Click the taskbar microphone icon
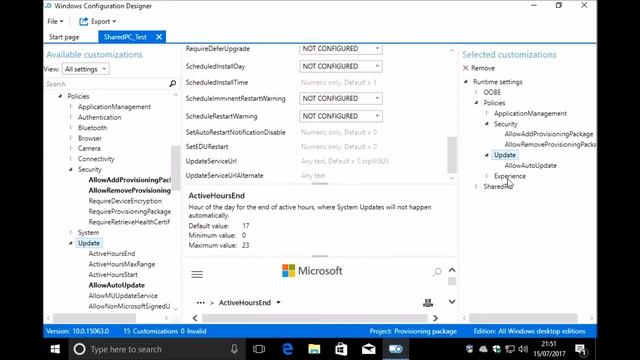 pyautogui.click(x=234, y=349)
